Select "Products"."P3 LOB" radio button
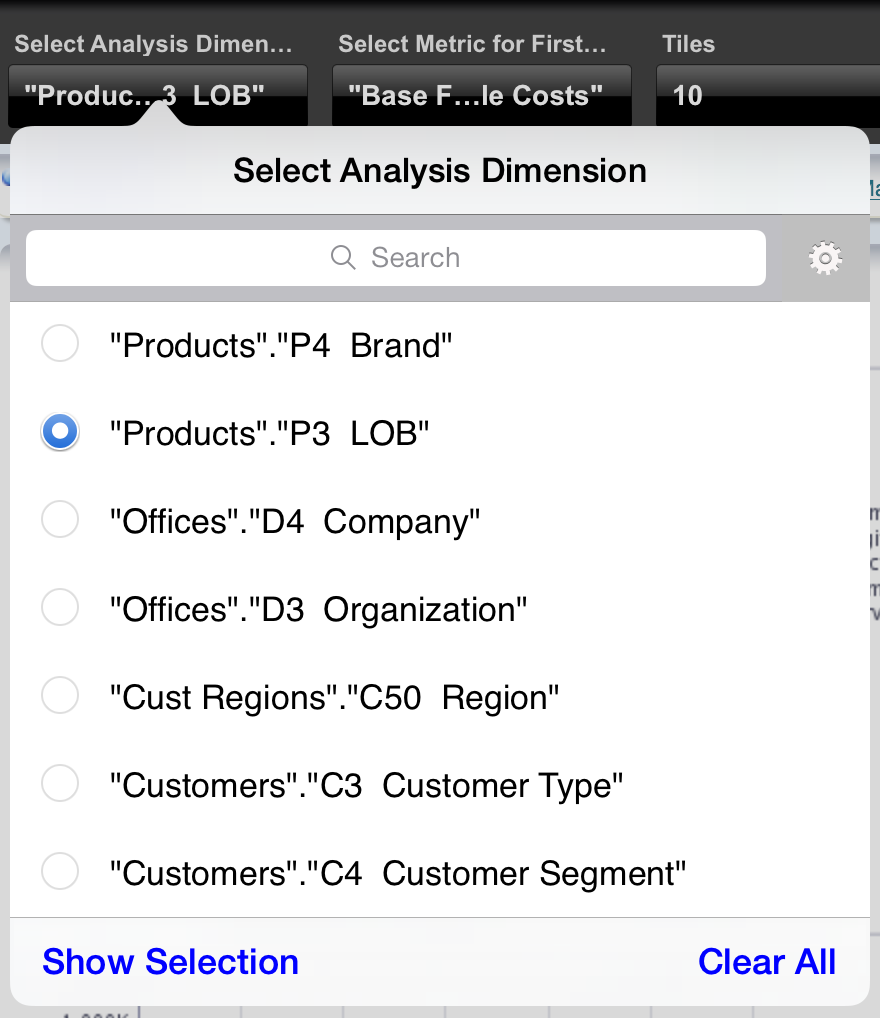The width and height of the screenshot is (880, 1018). pyautogui.click(x=60, y=432)
